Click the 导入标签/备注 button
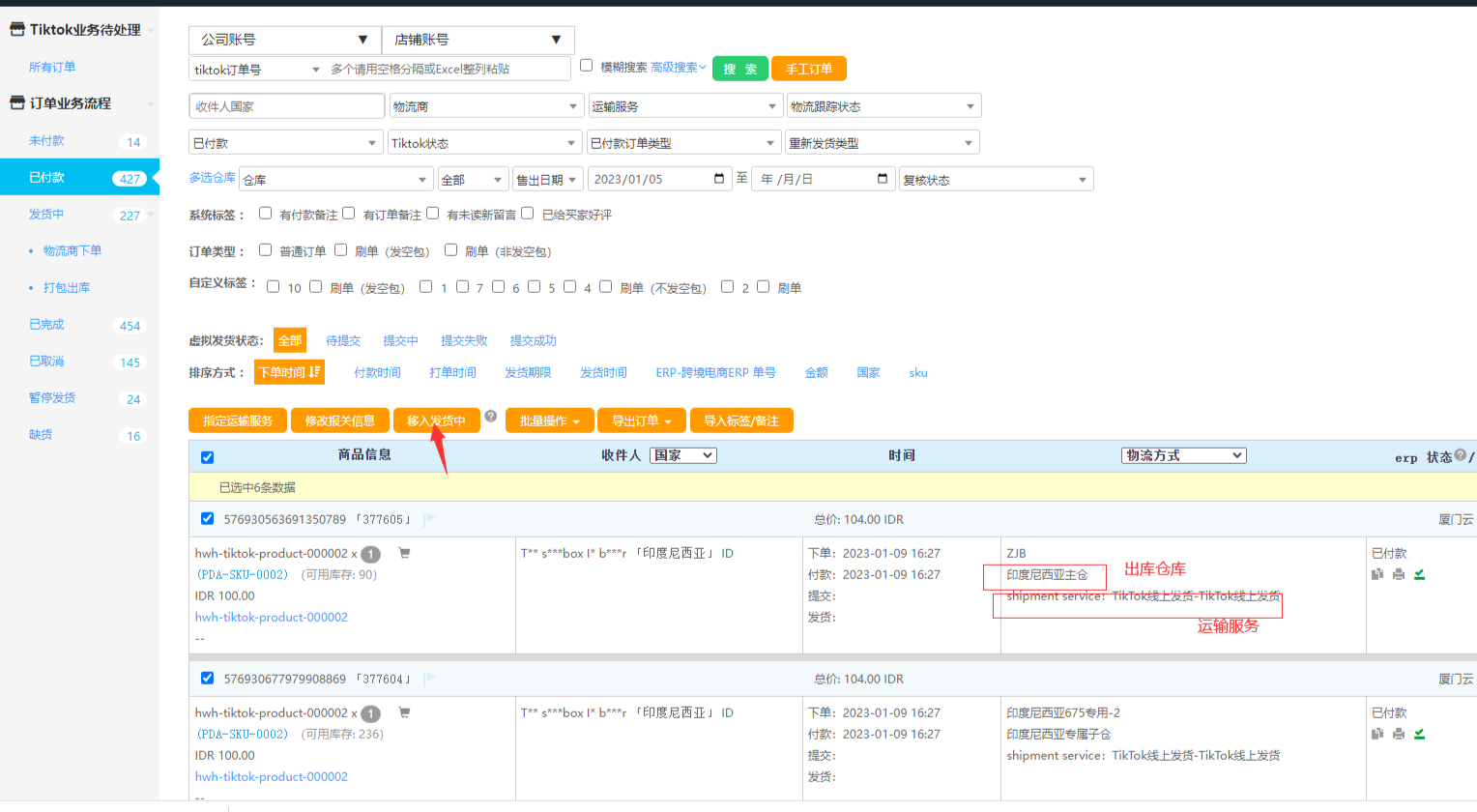 741,420
